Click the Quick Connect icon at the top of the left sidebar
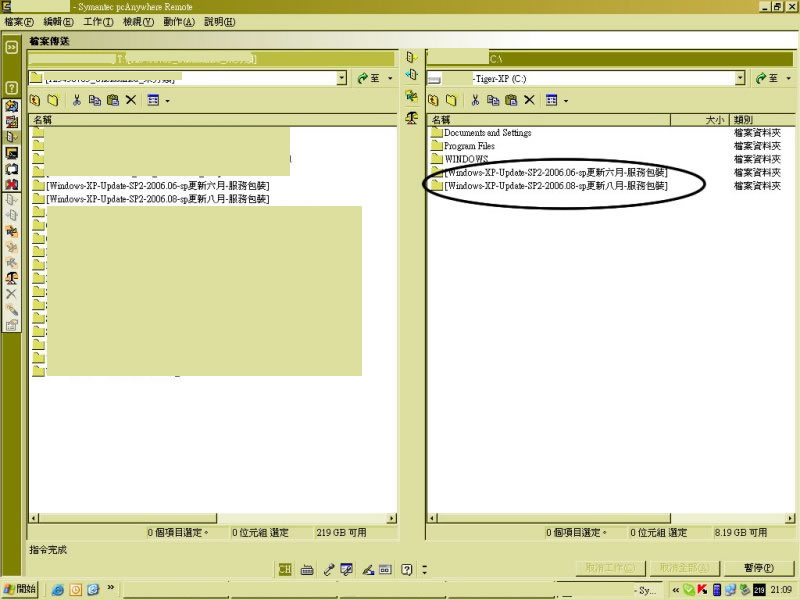This screenshot has height=600, width=800. click(11, 106)
